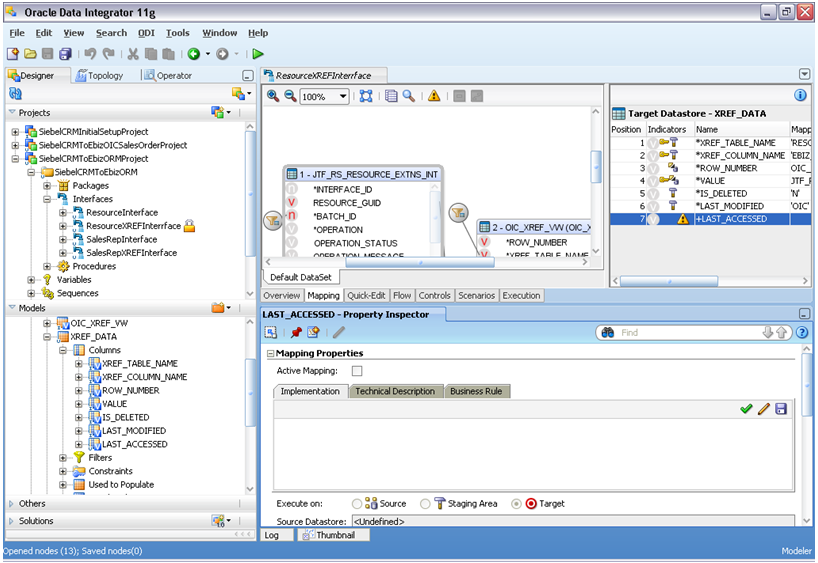Click the yellow warning triangle in diagram toolbar
818x563 pixels.
(434, 96)
